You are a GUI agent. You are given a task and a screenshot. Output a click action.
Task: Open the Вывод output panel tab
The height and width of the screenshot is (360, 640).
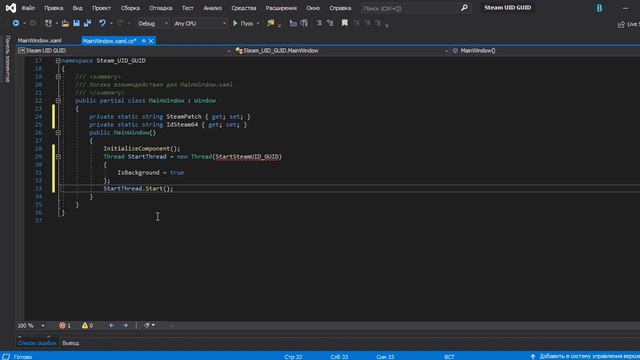pos(71,343)
